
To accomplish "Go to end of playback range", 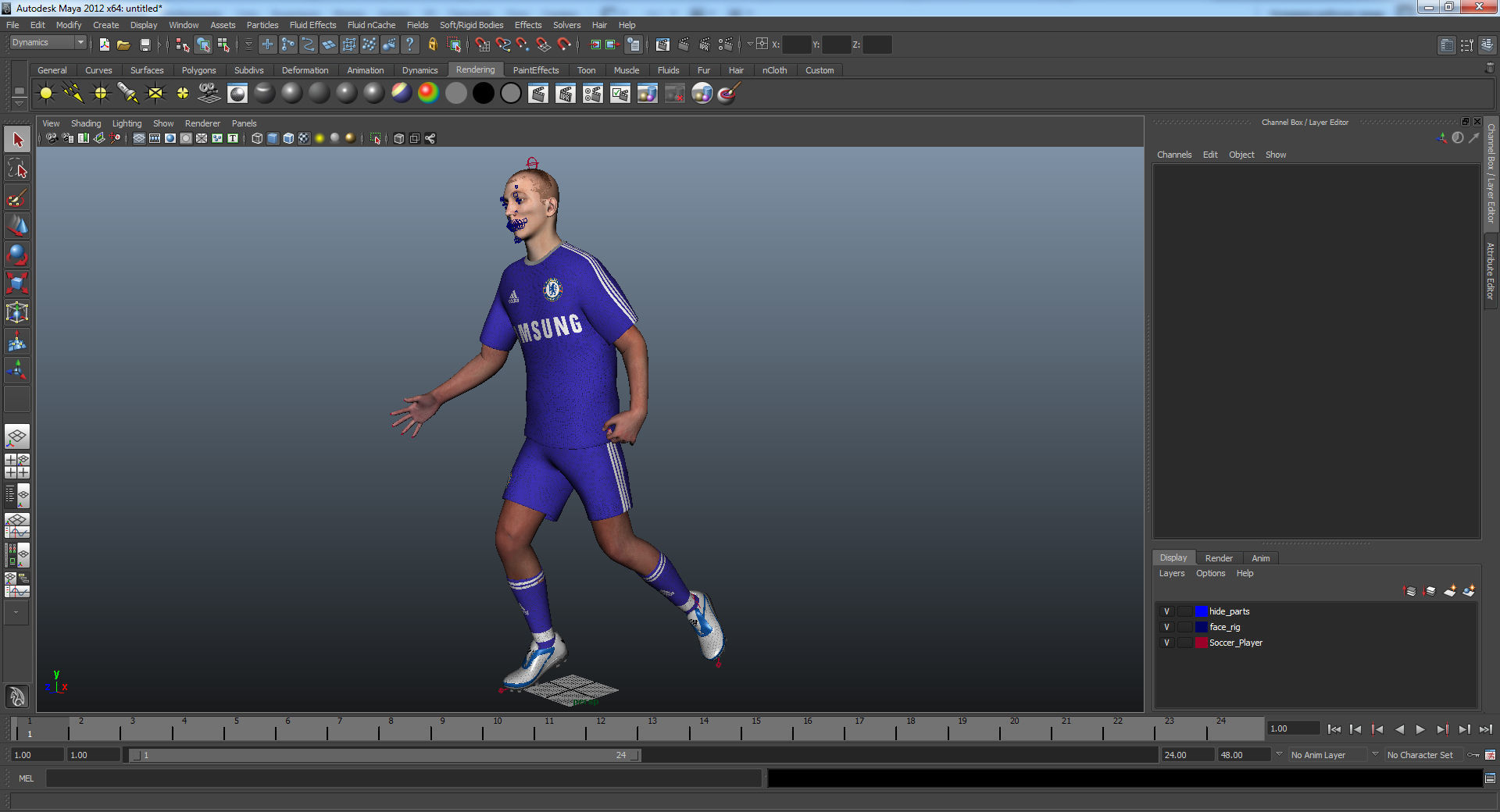I will point(1485,729).
